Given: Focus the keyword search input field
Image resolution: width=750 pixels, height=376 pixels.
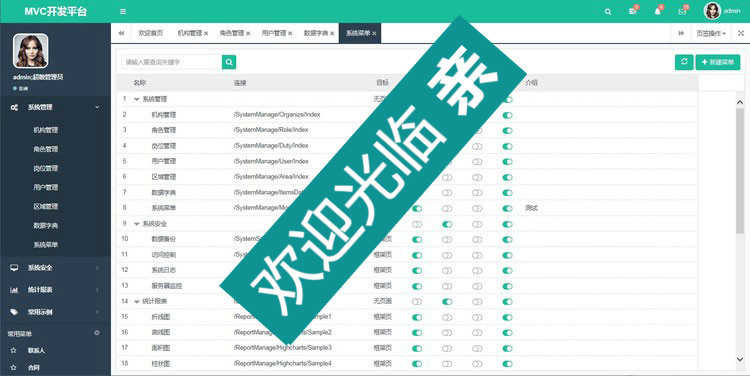Looking at the screenshot, I should (171, 62).
